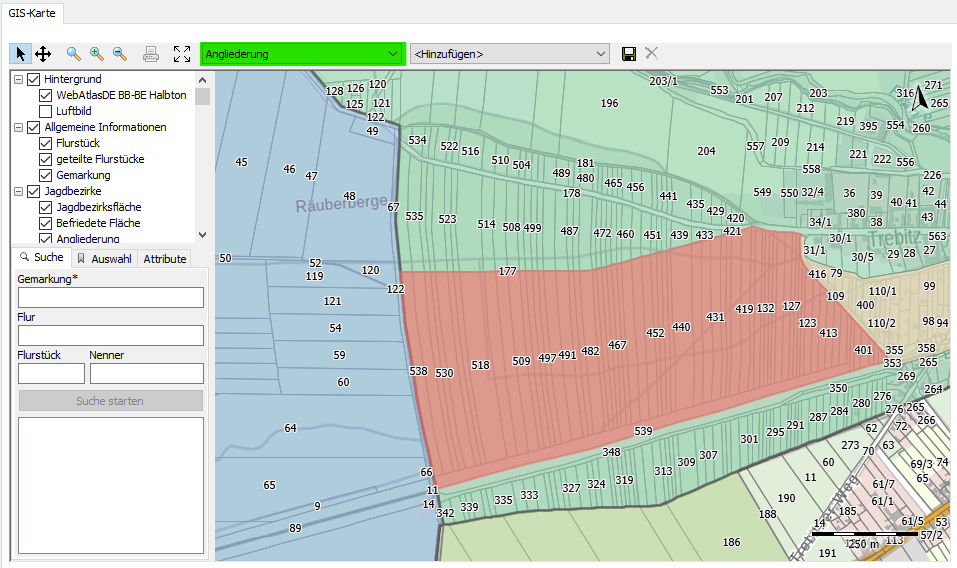The width and height of the screenshot is (957, 568).
Task: Click the plain magnifier zoom tool
Action: 74,54
